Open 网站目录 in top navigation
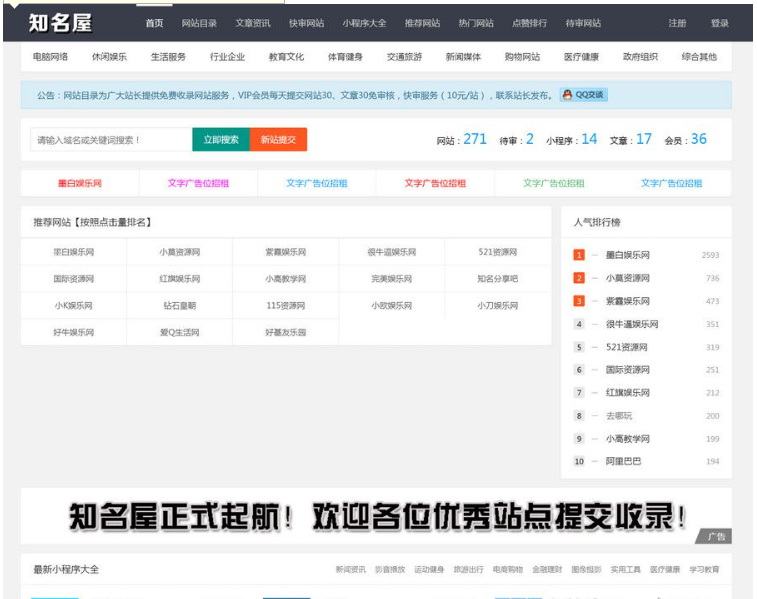This screenshot has width=757, height=599. (x=199, y=23)
